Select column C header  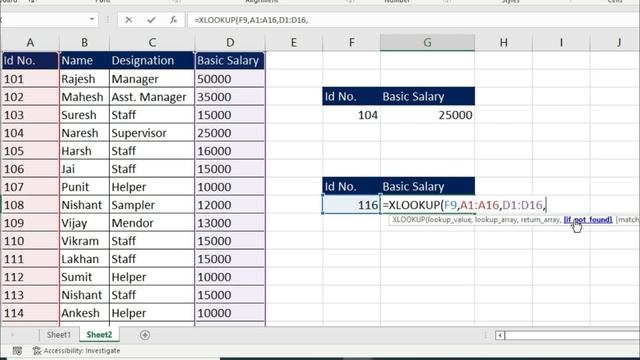point(152,42)
